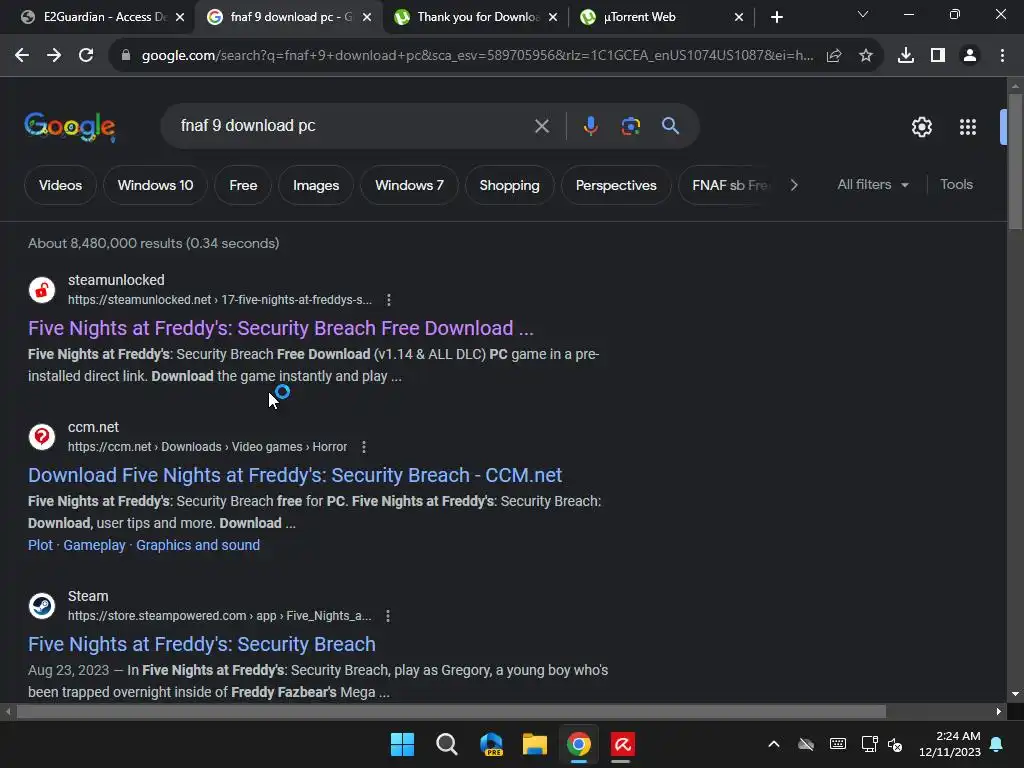Show hidden system tray icons
Viewport: 1024px width, 768px height.
coord(774,744)
